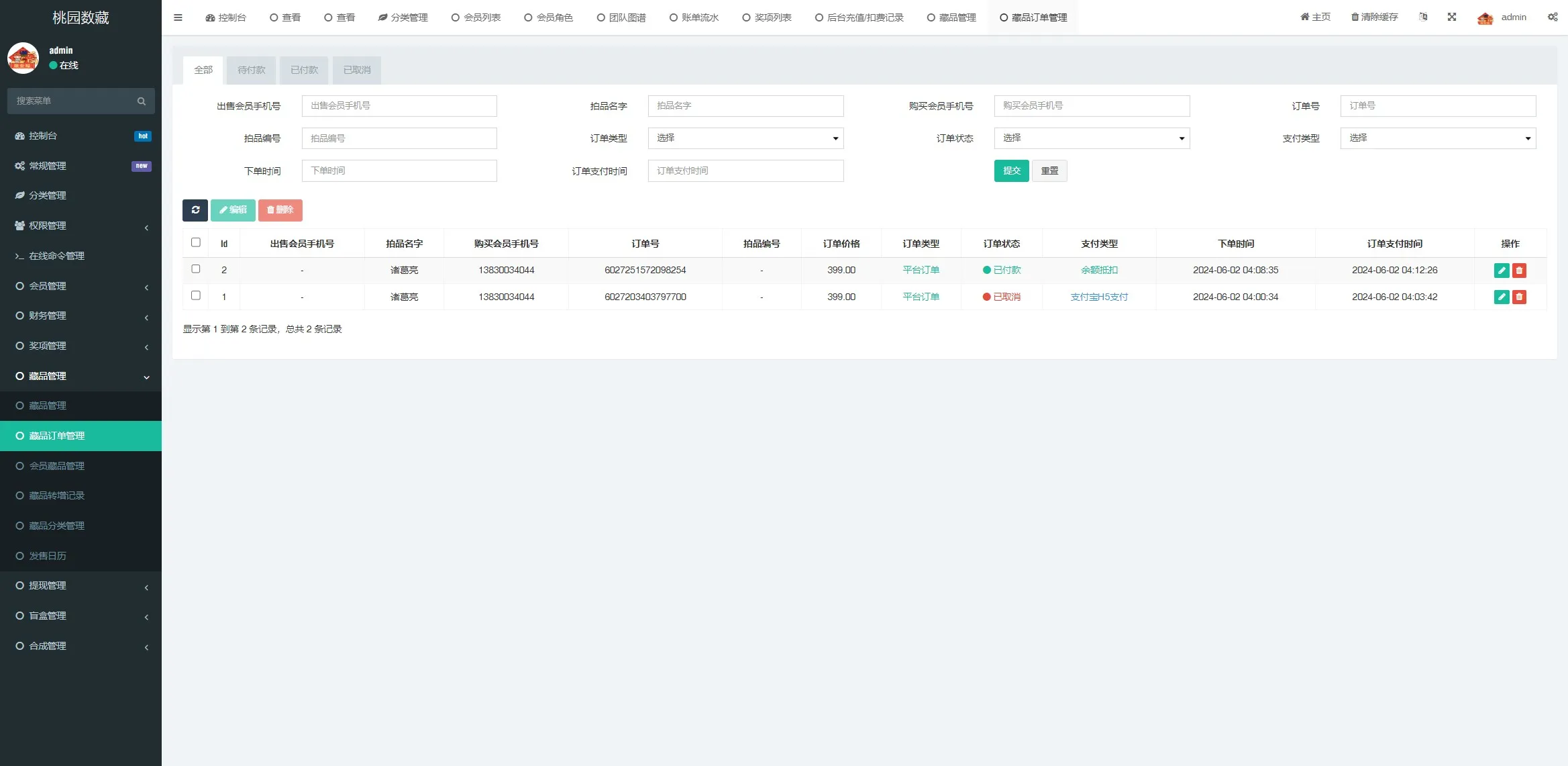
Task: Open the 支付类型 dropdown
Action: [1438, 138]
